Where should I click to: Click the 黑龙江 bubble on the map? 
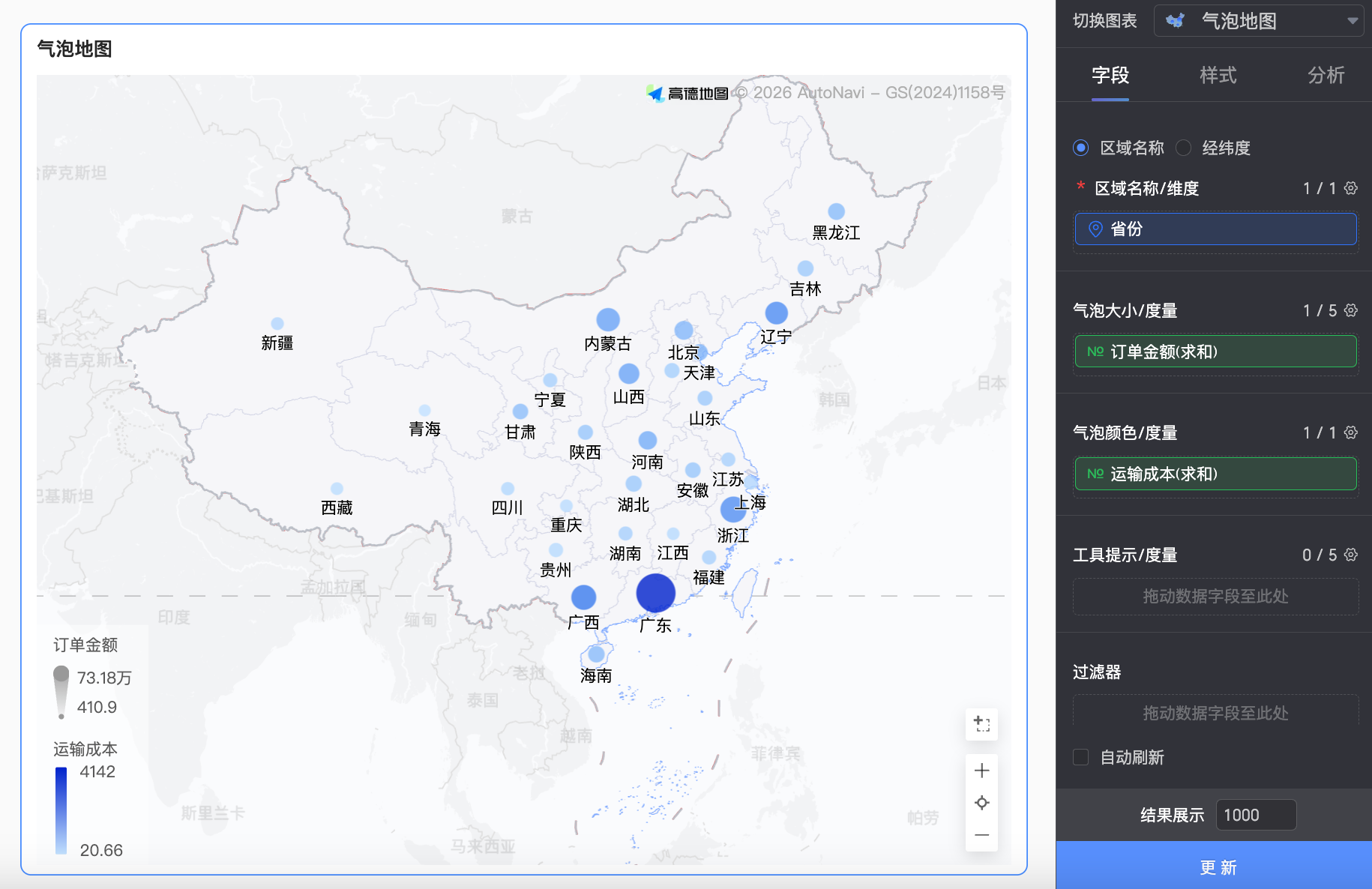836,211
